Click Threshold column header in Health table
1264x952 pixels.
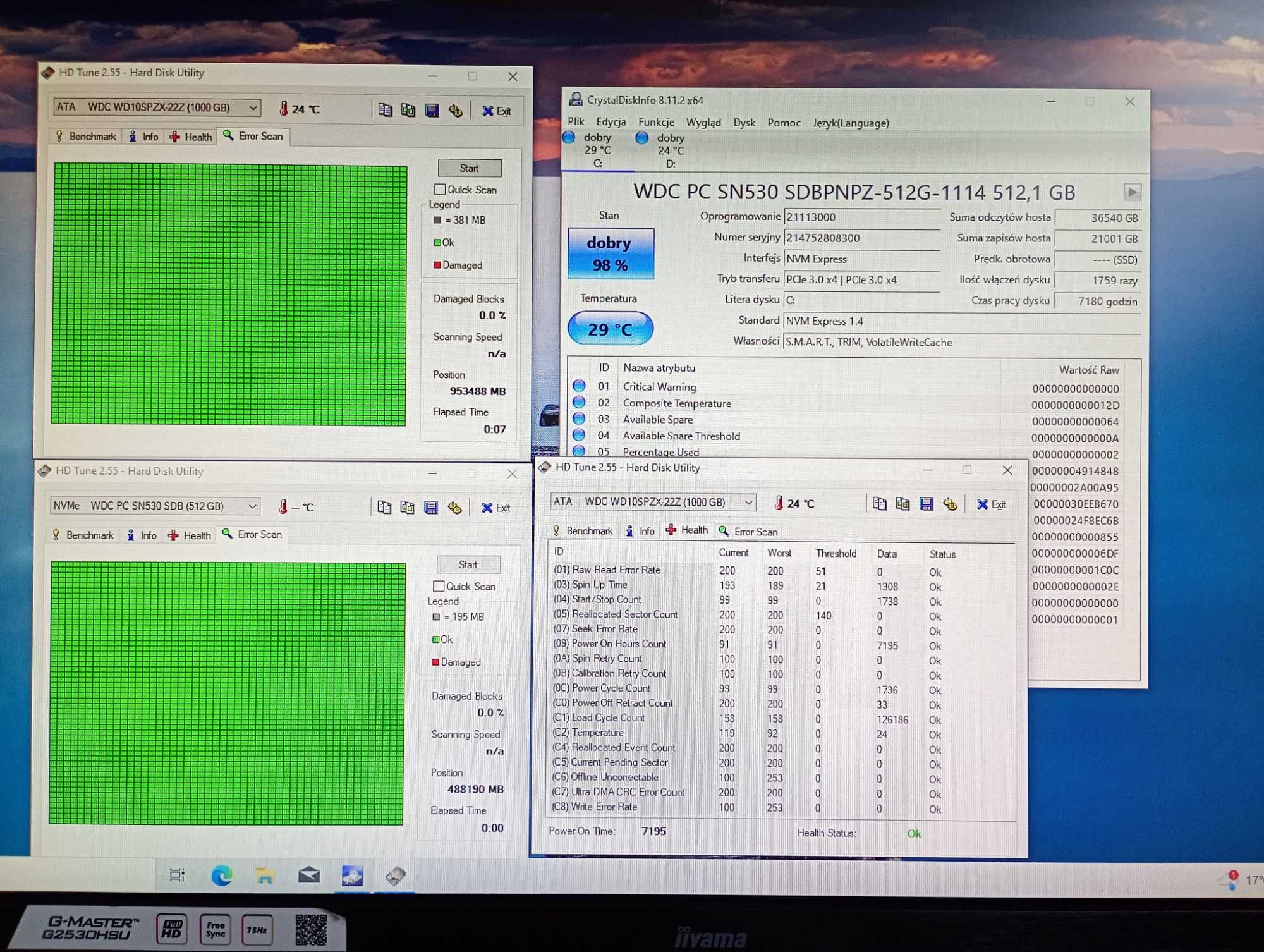coord(836,553)
